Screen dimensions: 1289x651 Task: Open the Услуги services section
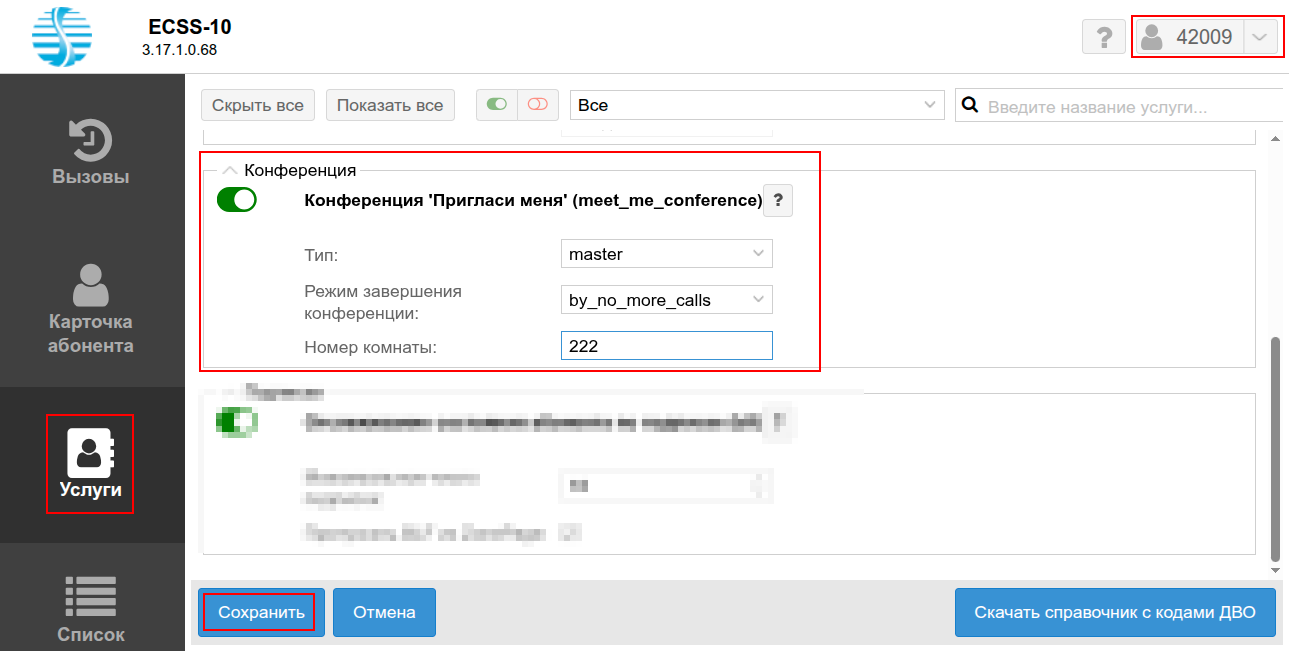pos(90,464)
